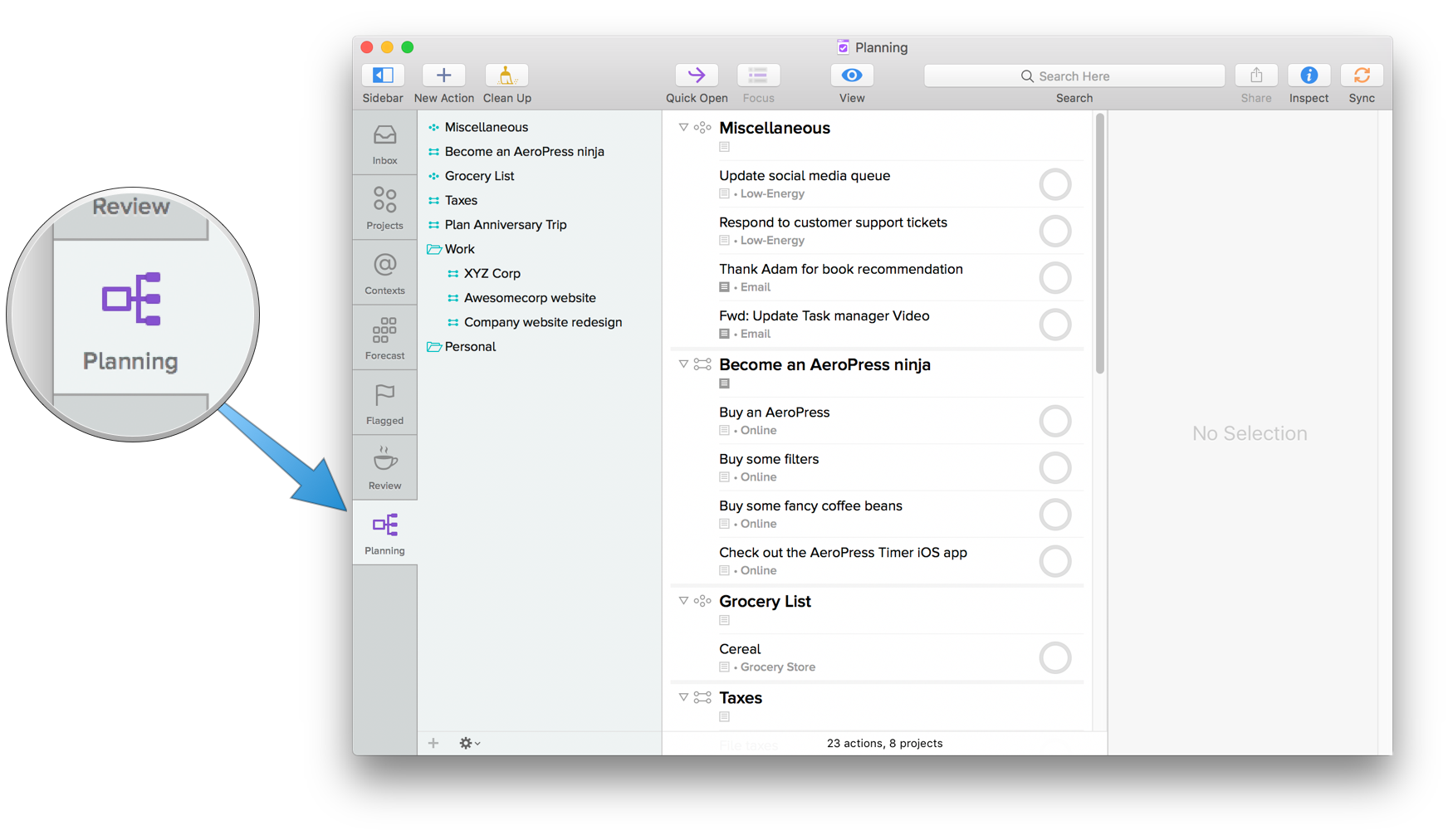This screenshot has height=840, width=1453.
Task: Click the Work folder icon in sidebar
Action: click(433, 249)
